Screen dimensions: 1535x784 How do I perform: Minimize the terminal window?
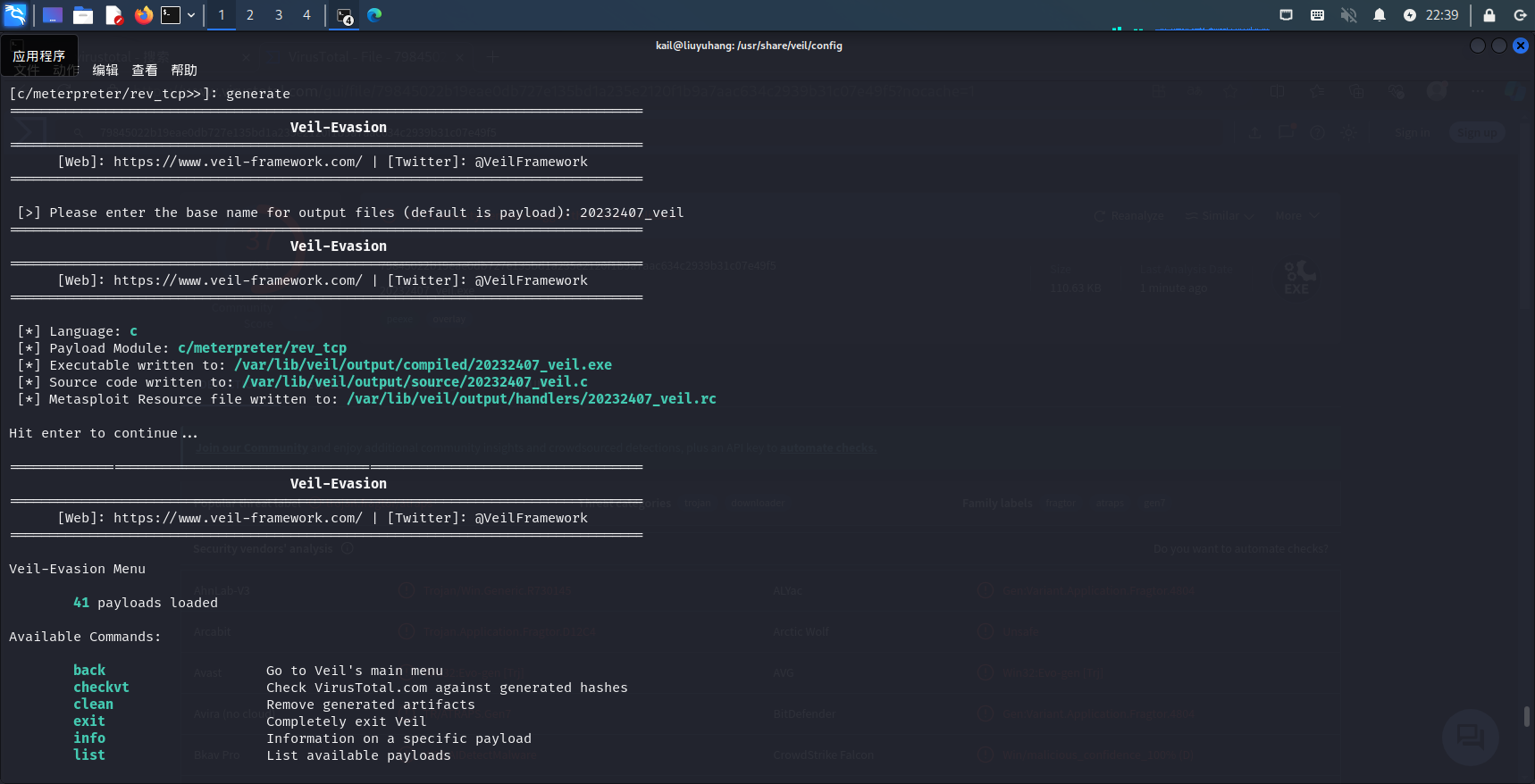(1478, 46)
